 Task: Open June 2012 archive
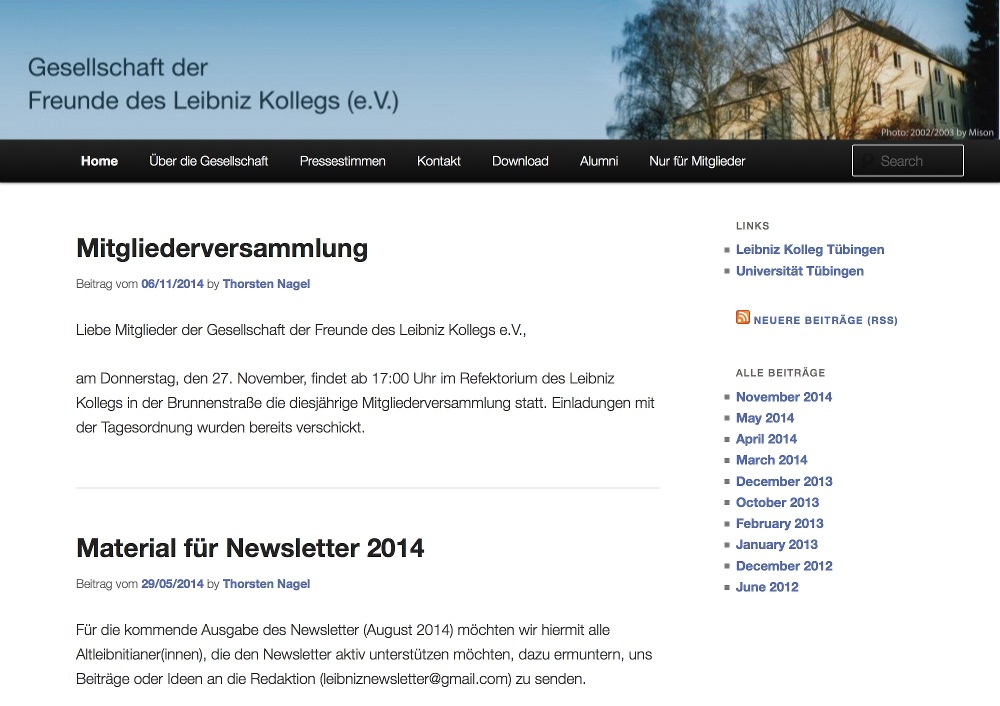767,587
